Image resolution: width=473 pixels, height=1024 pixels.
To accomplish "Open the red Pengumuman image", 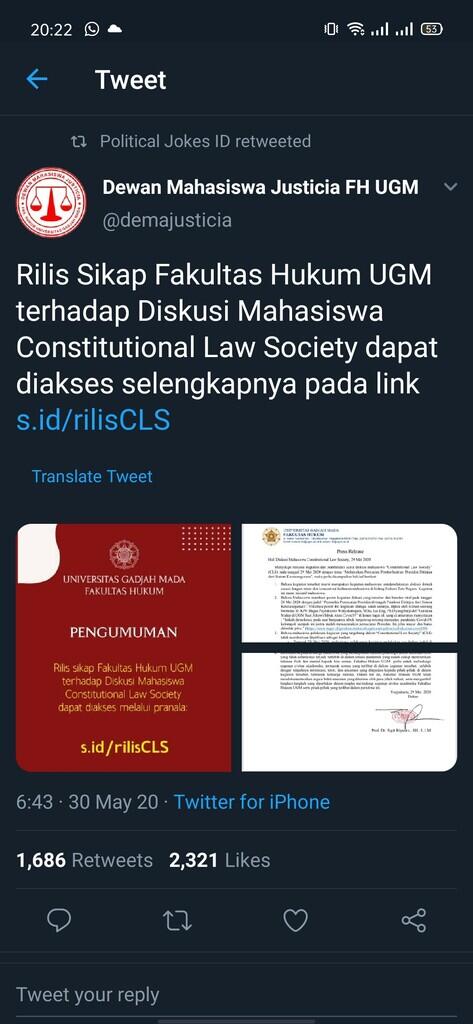I will click(123, 648).
